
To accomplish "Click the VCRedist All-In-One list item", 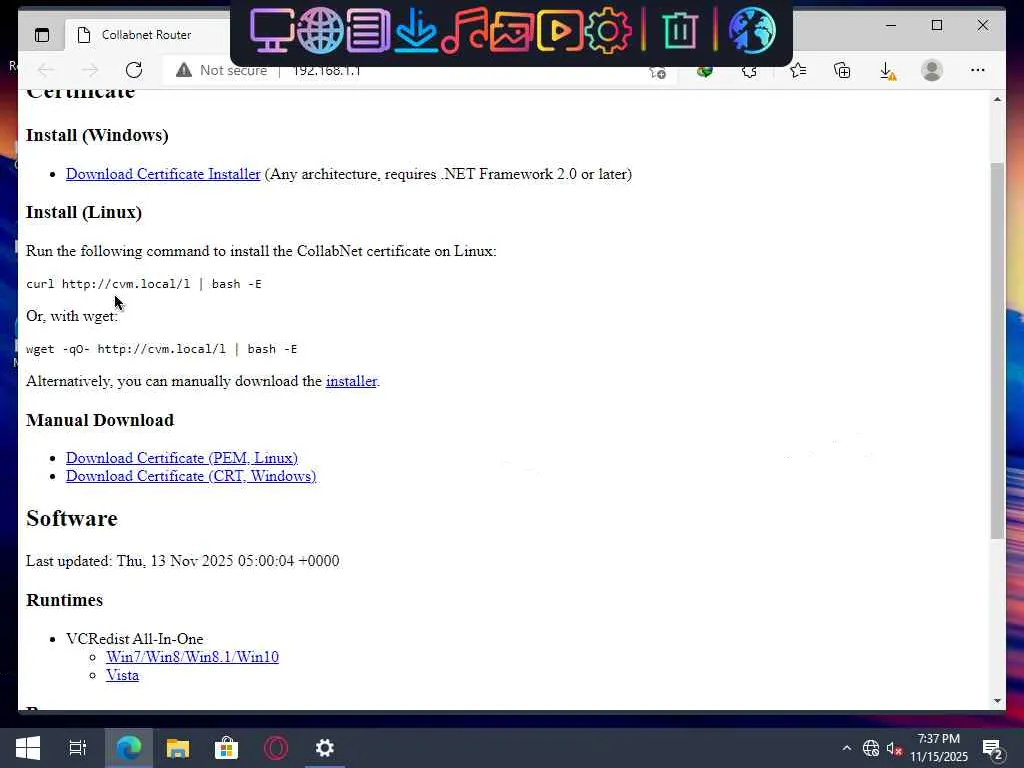I will coord(135,639).
